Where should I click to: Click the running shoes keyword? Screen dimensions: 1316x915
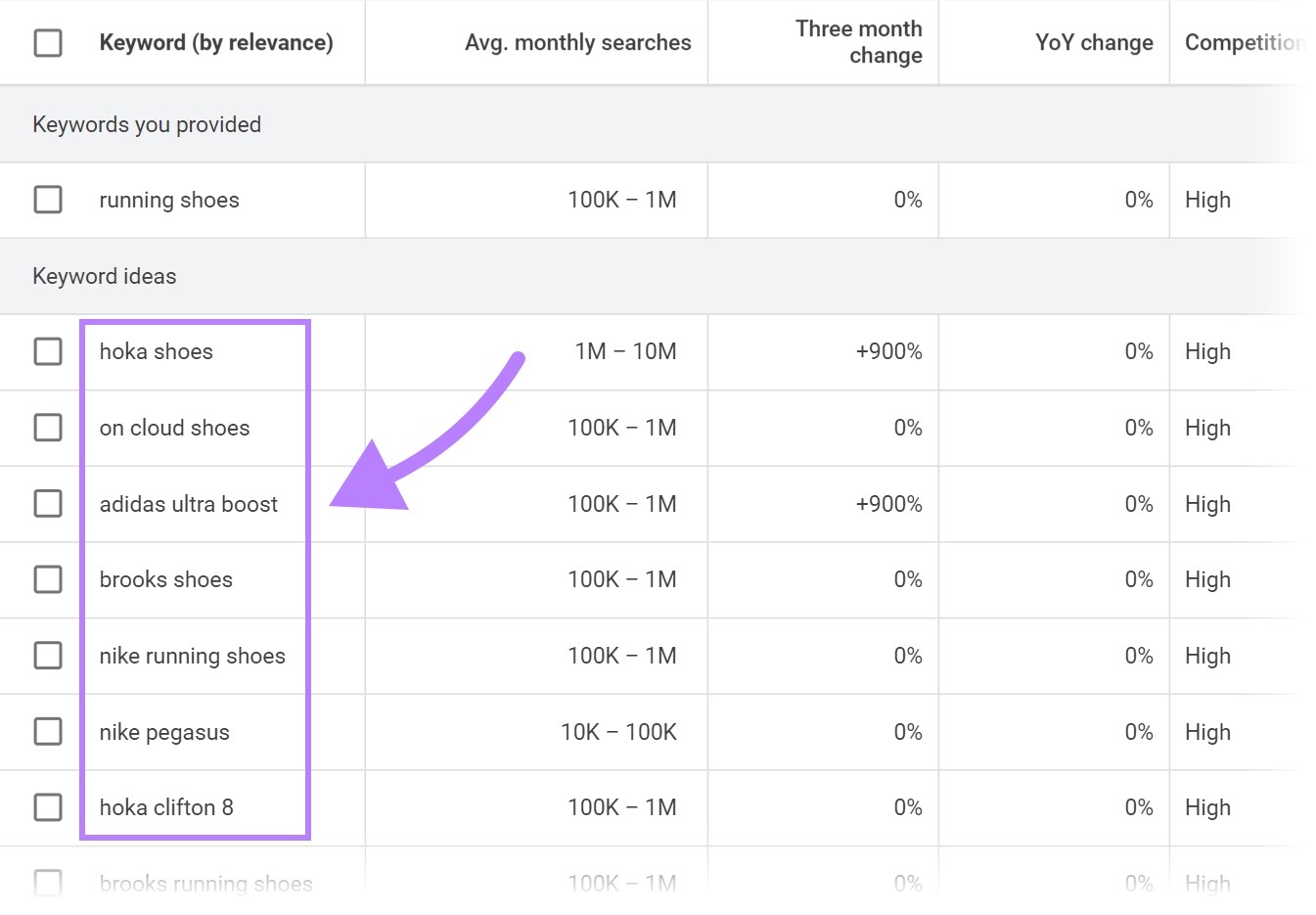coord(169,200)
